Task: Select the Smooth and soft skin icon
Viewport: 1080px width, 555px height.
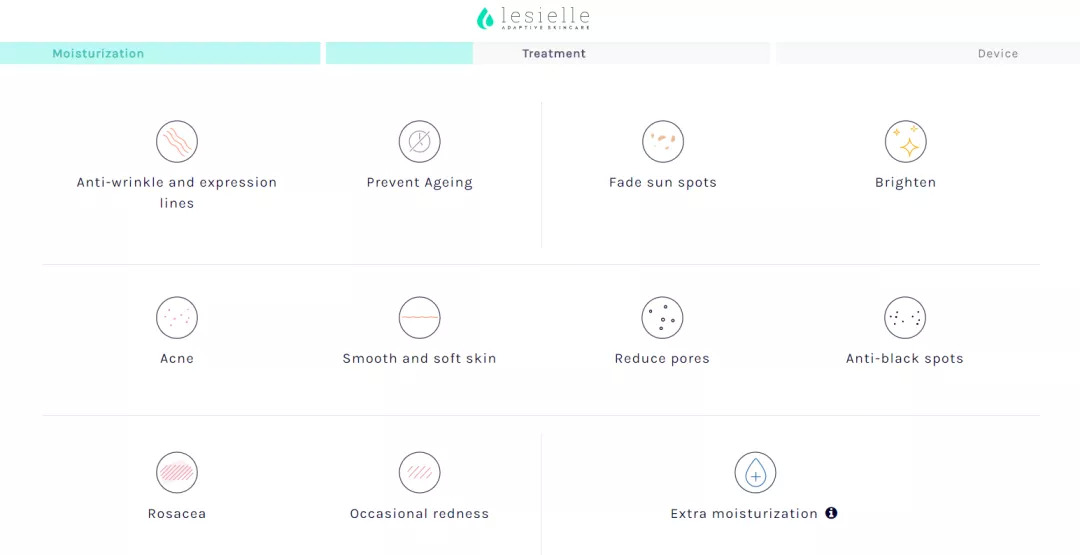Action: pyautogui.click(x=420, y=318)
